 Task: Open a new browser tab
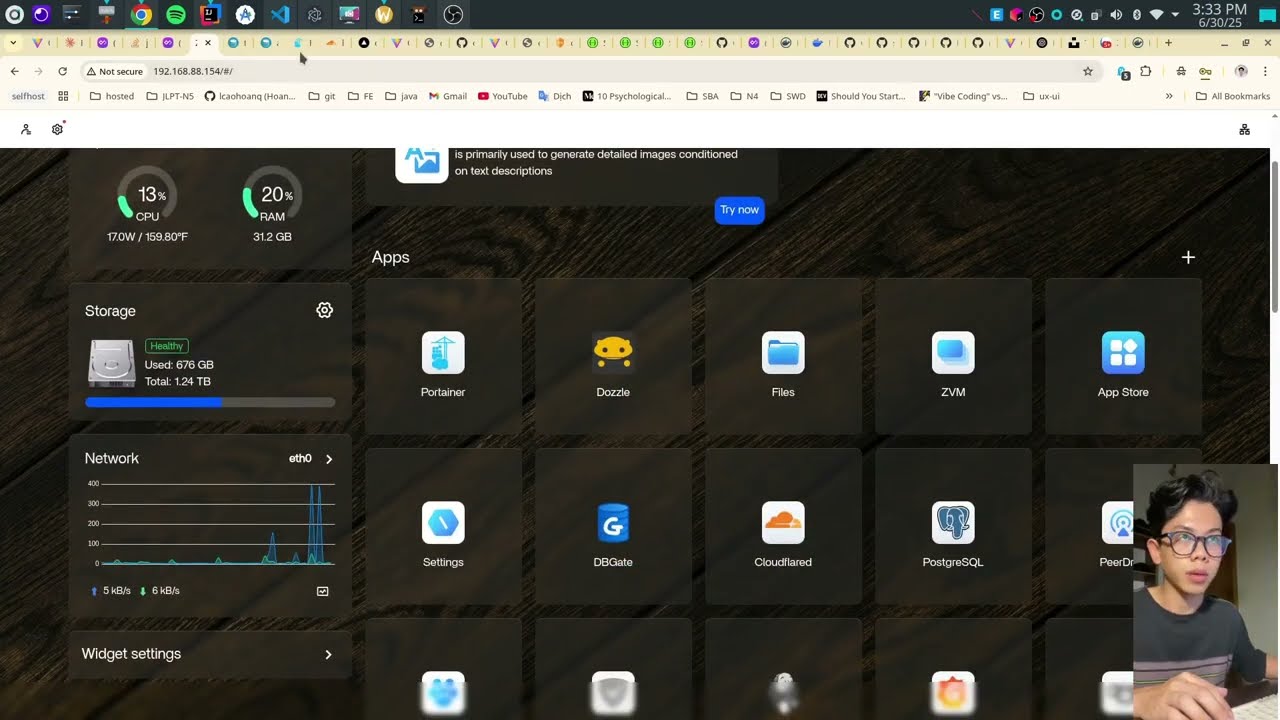tap(1168, 43)
